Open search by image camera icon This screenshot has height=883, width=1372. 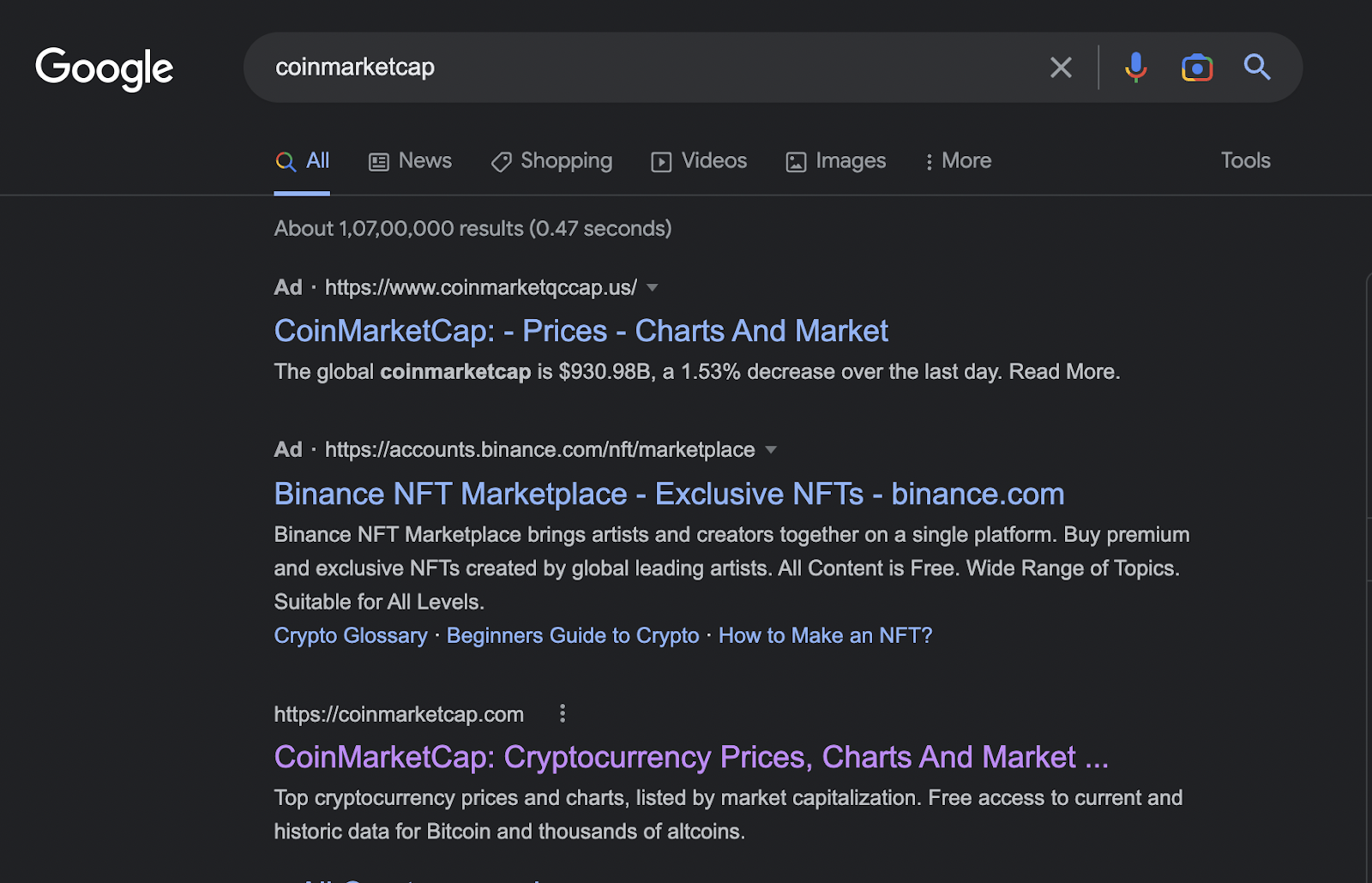(1196, 67)
